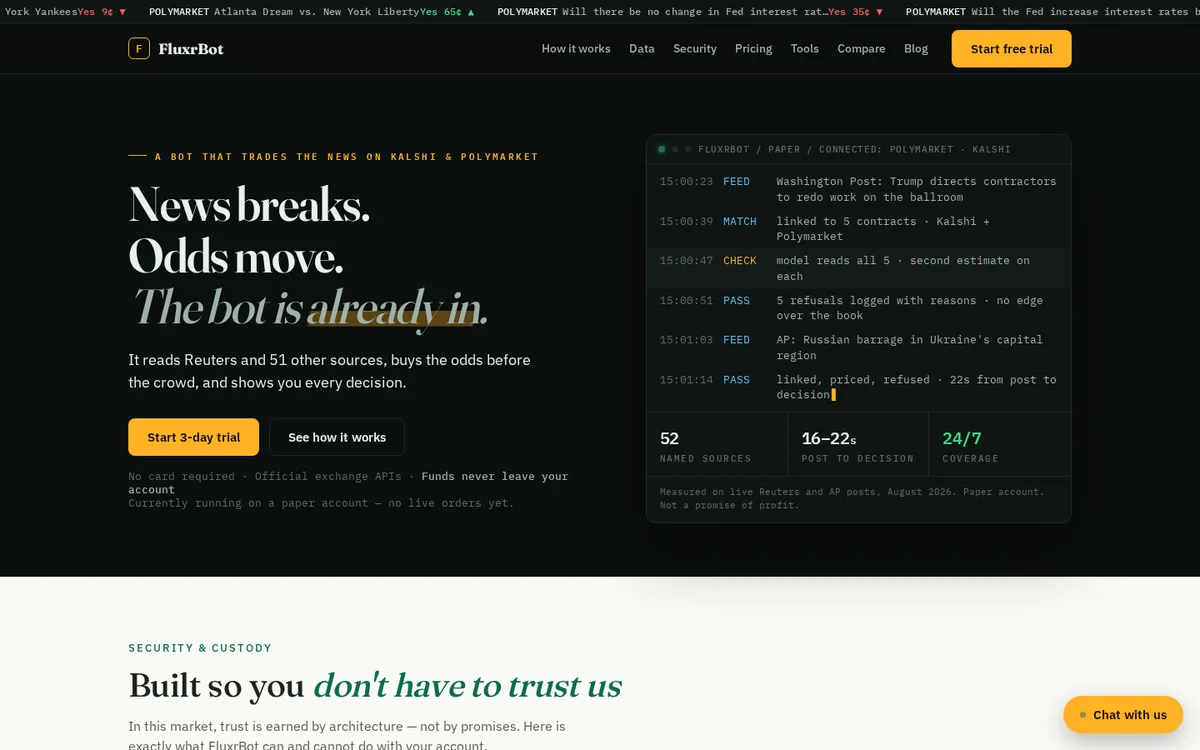Click the FluxrBot F logo icon

(x=139, y=48)
